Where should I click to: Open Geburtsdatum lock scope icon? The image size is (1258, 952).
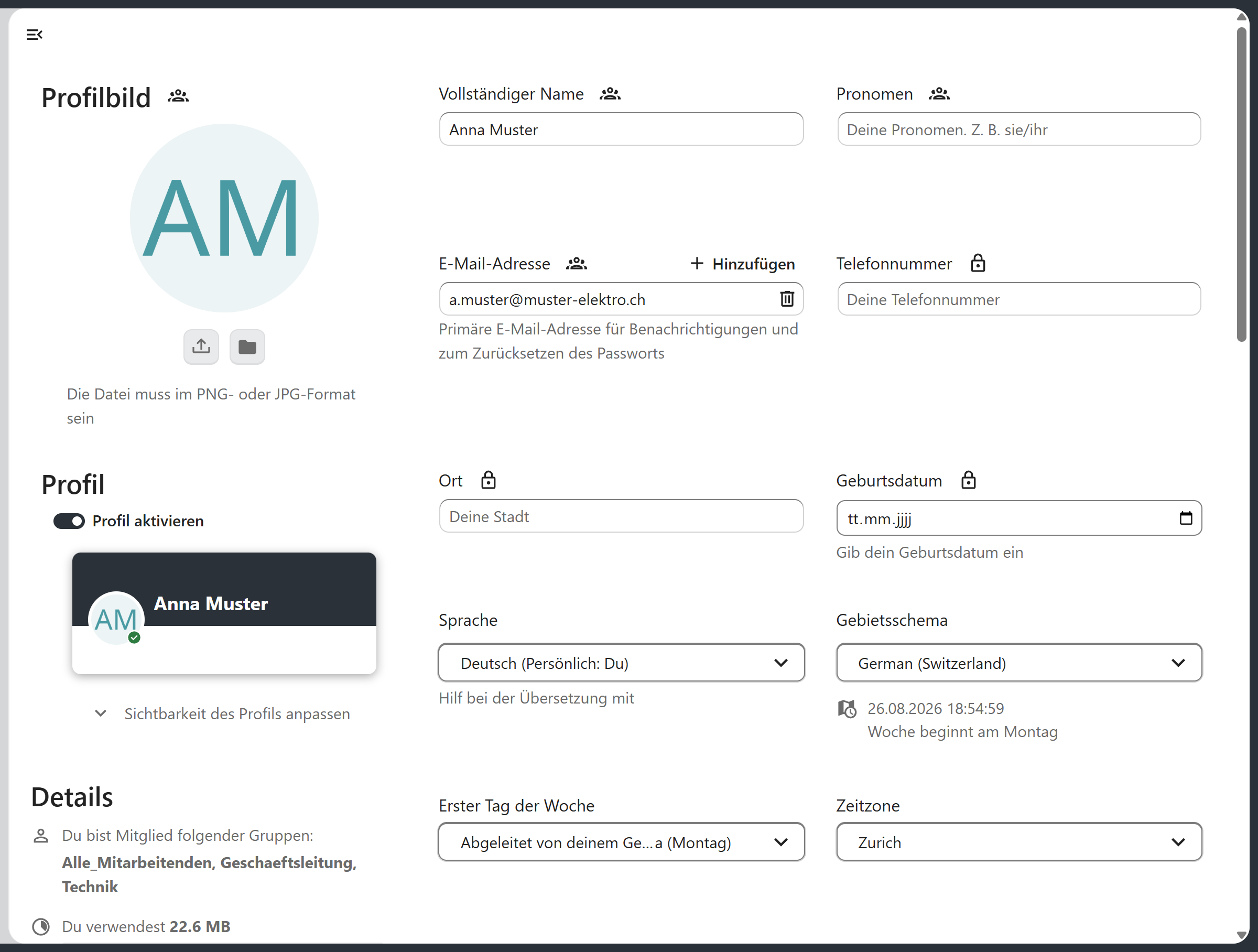click(x=969, y=481)
